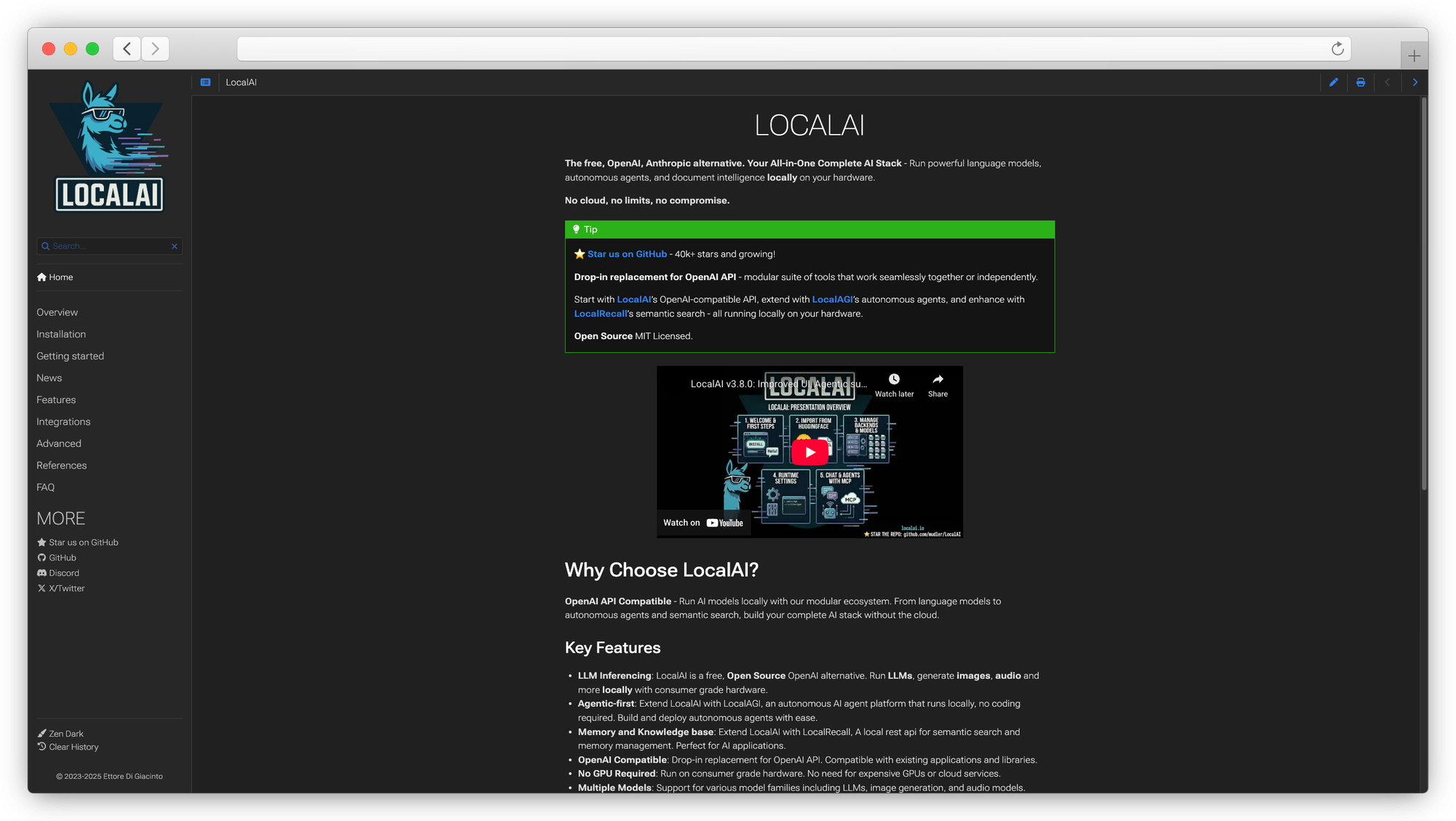Open the Installation section in sidebar
The width and height of the screenshot is (1456, 821).
point(61,334)
